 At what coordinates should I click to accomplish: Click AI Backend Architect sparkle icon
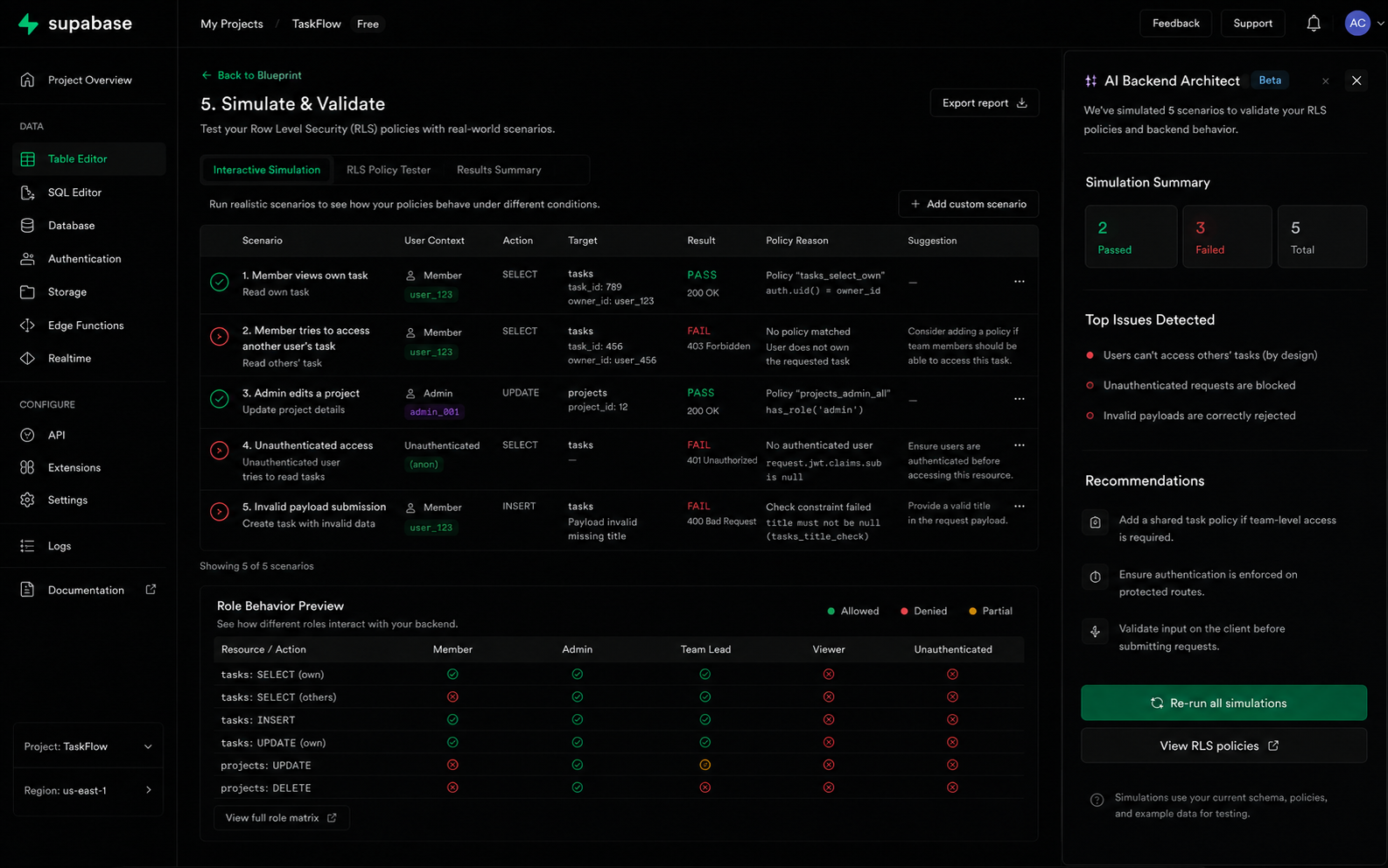coord(1090,80)
